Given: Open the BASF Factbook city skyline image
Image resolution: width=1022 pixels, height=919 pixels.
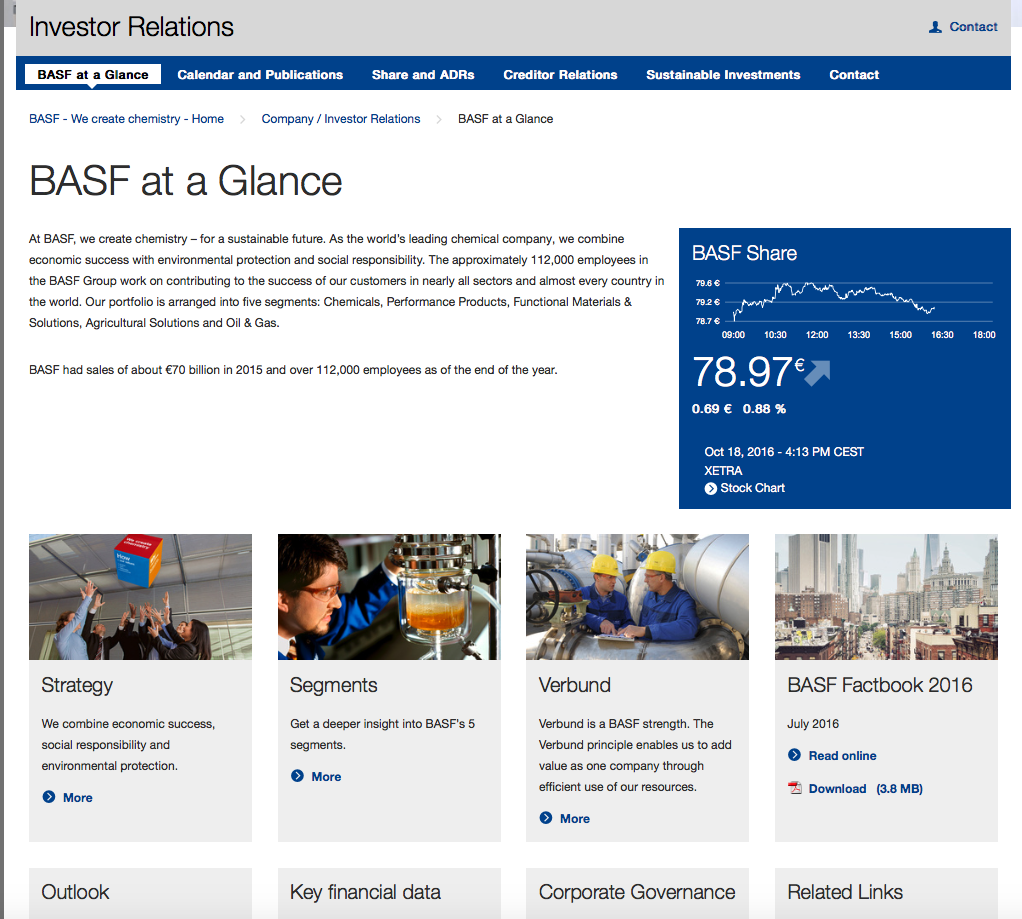Looking at the screenshot, I should tap(886, 597).
